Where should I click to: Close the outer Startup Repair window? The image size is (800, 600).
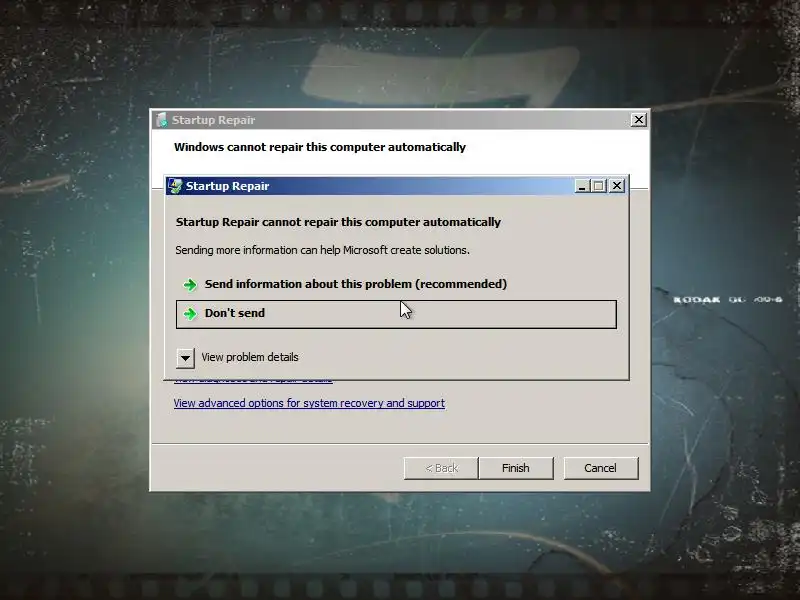click(x=638, y=120)
